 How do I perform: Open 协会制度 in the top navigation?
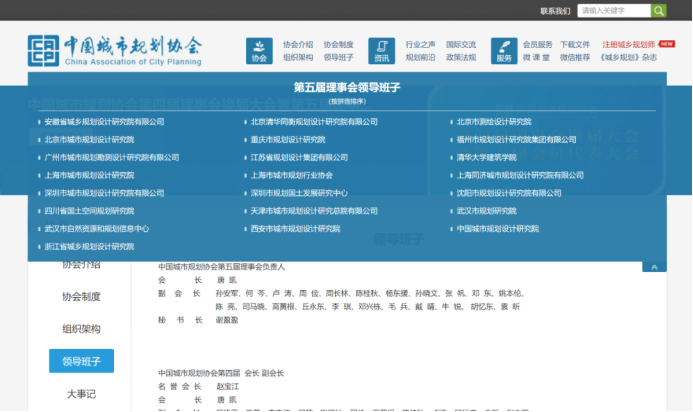tap(339, 45)
